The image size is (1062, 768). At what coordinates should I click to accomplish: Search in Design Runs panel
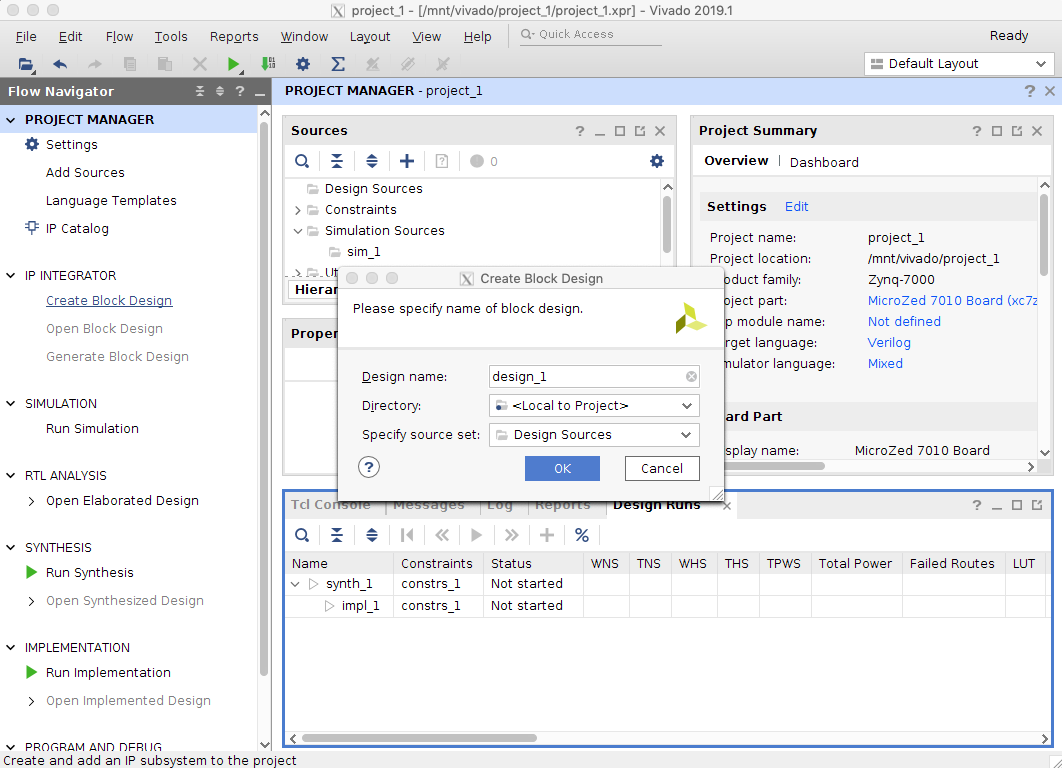tap(302, 536)
